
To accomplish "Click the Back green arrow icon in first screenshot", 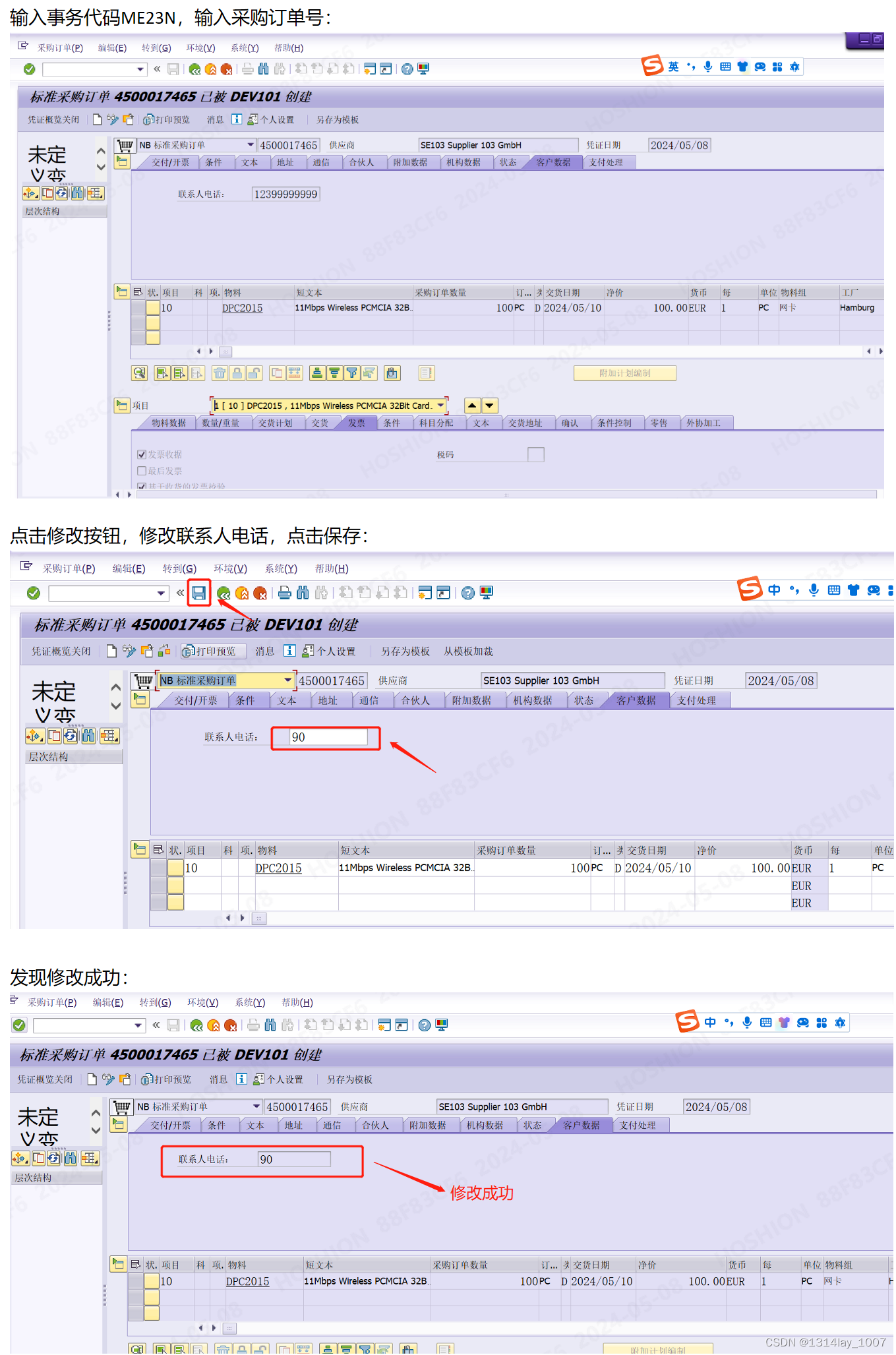I will tap(194, 69).
